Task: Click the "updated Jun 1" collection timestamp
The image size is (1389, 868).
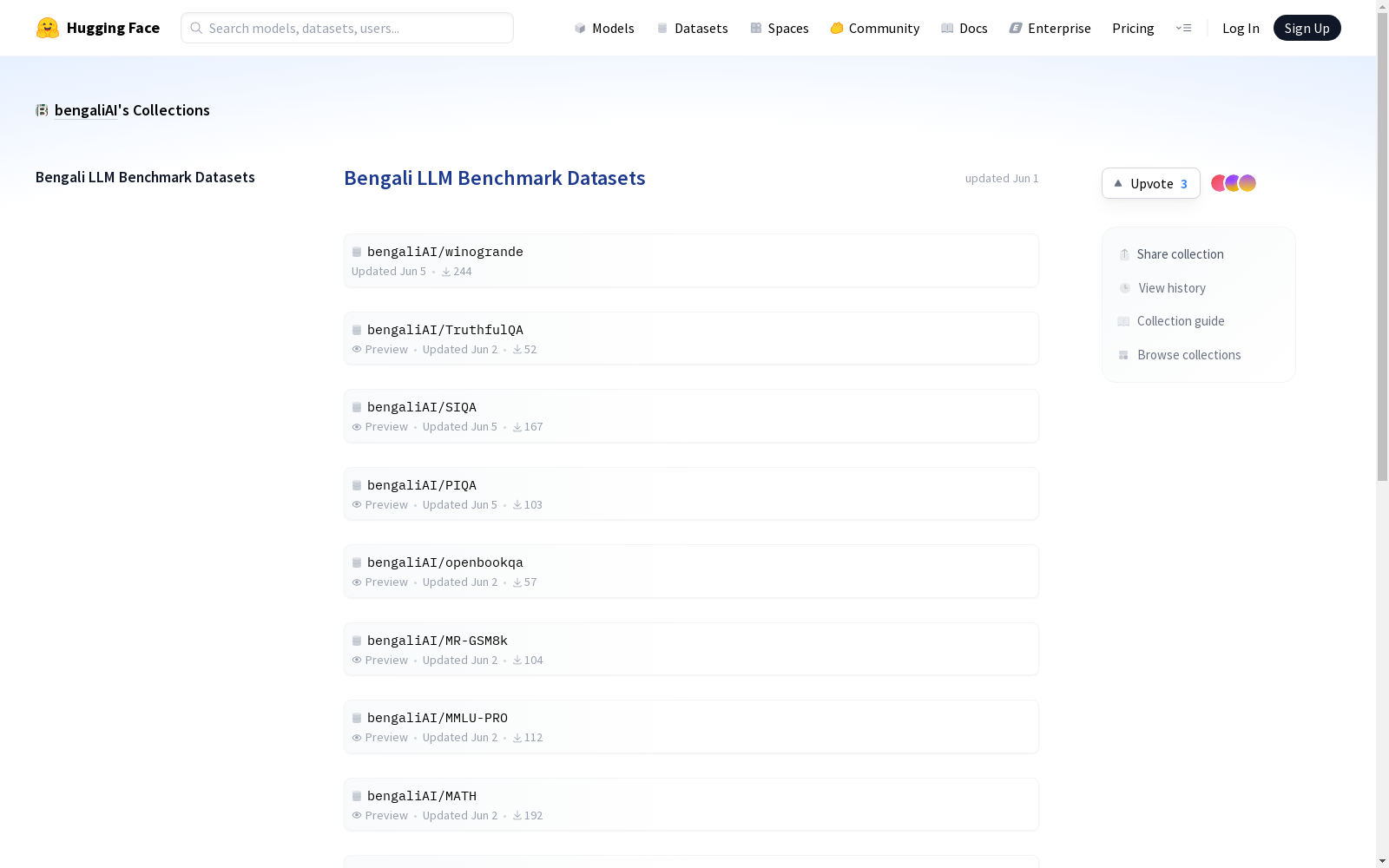Action: pos(1002,178)
